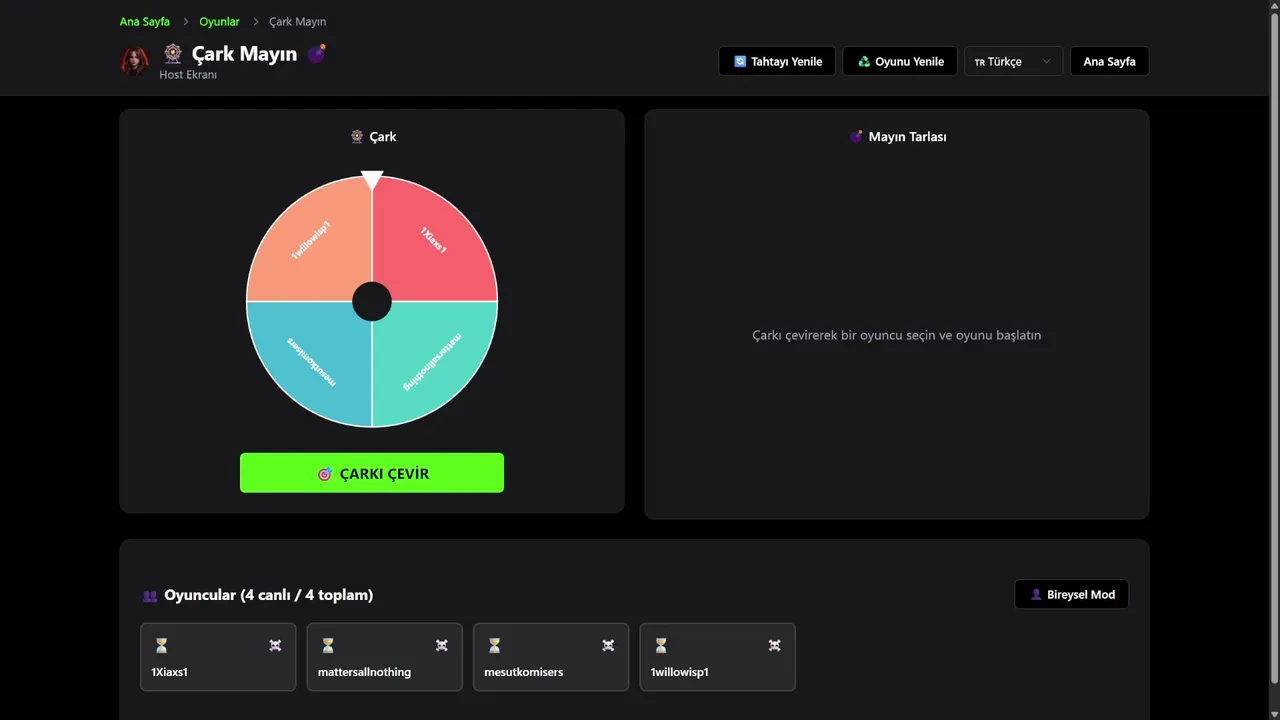Click the host avatar picture
The width and height of the screenshot is (1280, 720).
[135, 61]
